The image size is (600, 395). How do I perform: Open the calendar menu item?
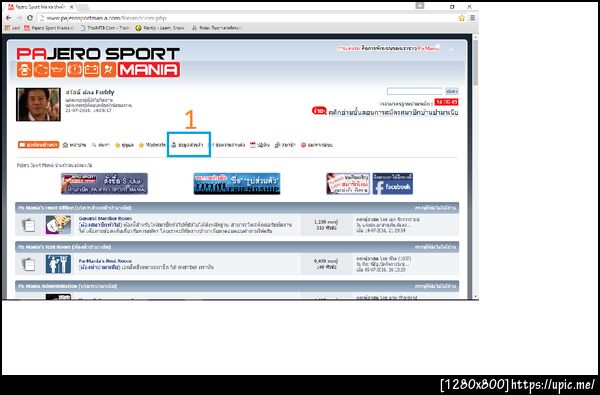[x=260, y=145]
